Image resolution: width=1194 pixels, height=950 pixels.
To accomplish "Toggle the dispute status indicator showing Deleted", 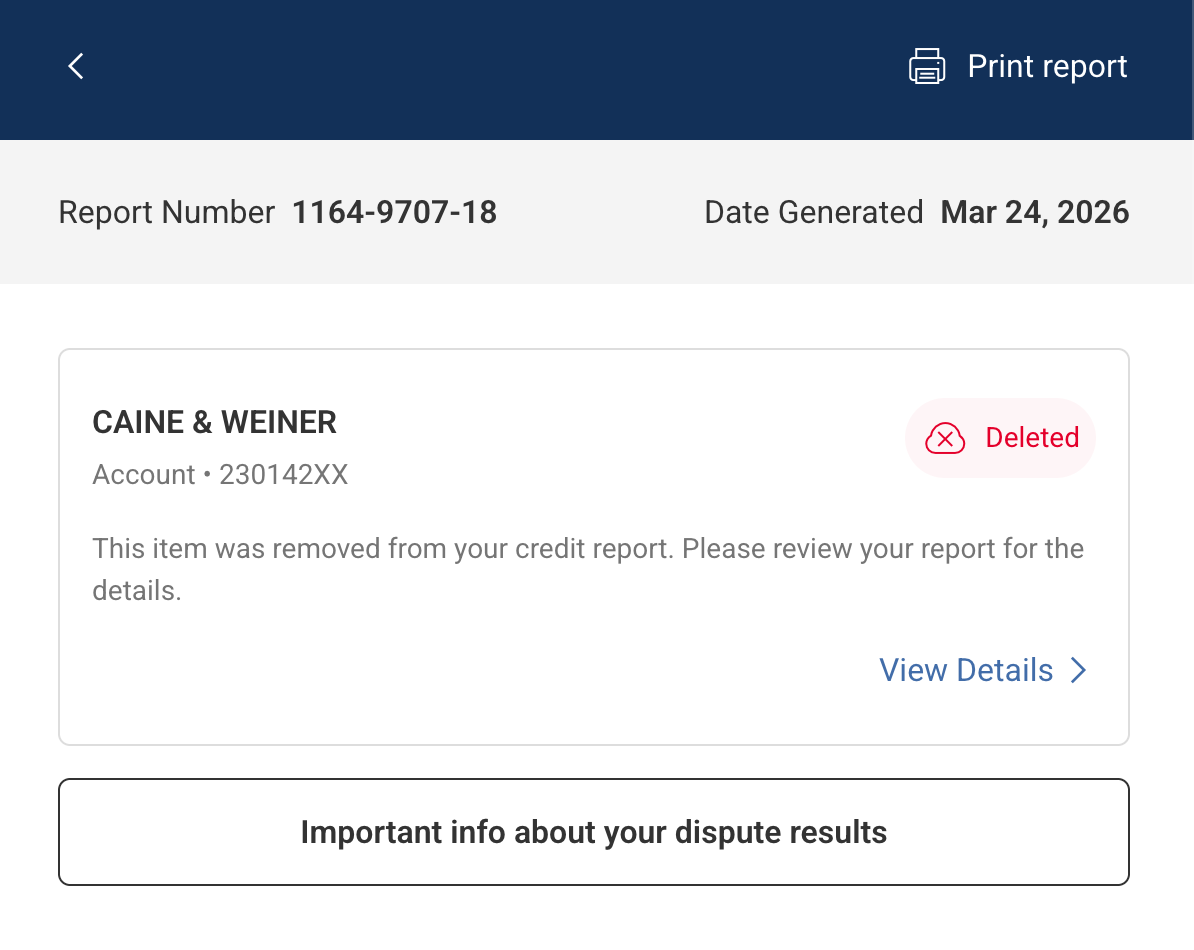I will (1000, 438).
